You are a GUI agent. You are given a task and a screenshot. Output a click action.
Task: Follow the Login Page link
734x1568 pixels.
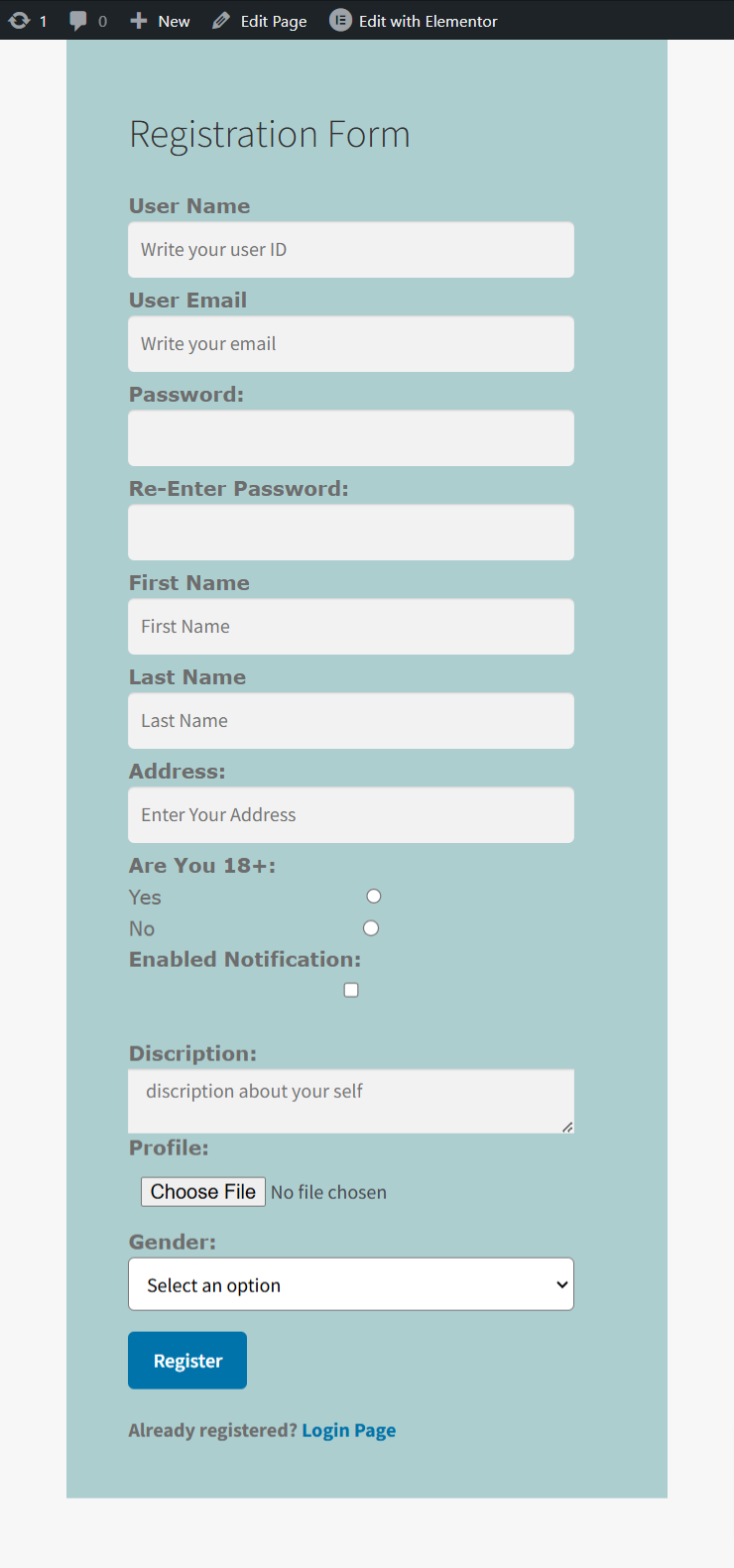click(x=348, y=1430)
